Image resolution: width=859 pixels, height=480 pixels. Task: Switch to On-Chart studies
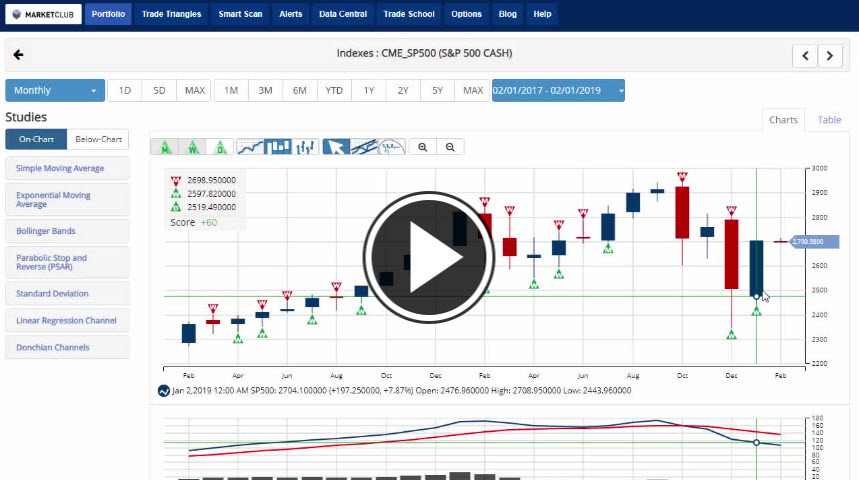[36, 139]
